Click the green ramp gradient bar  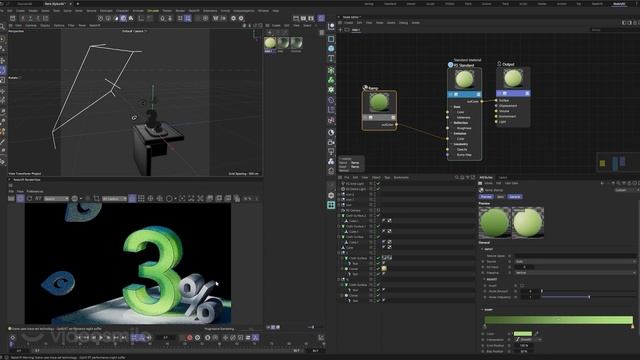[x=558, y=320]
